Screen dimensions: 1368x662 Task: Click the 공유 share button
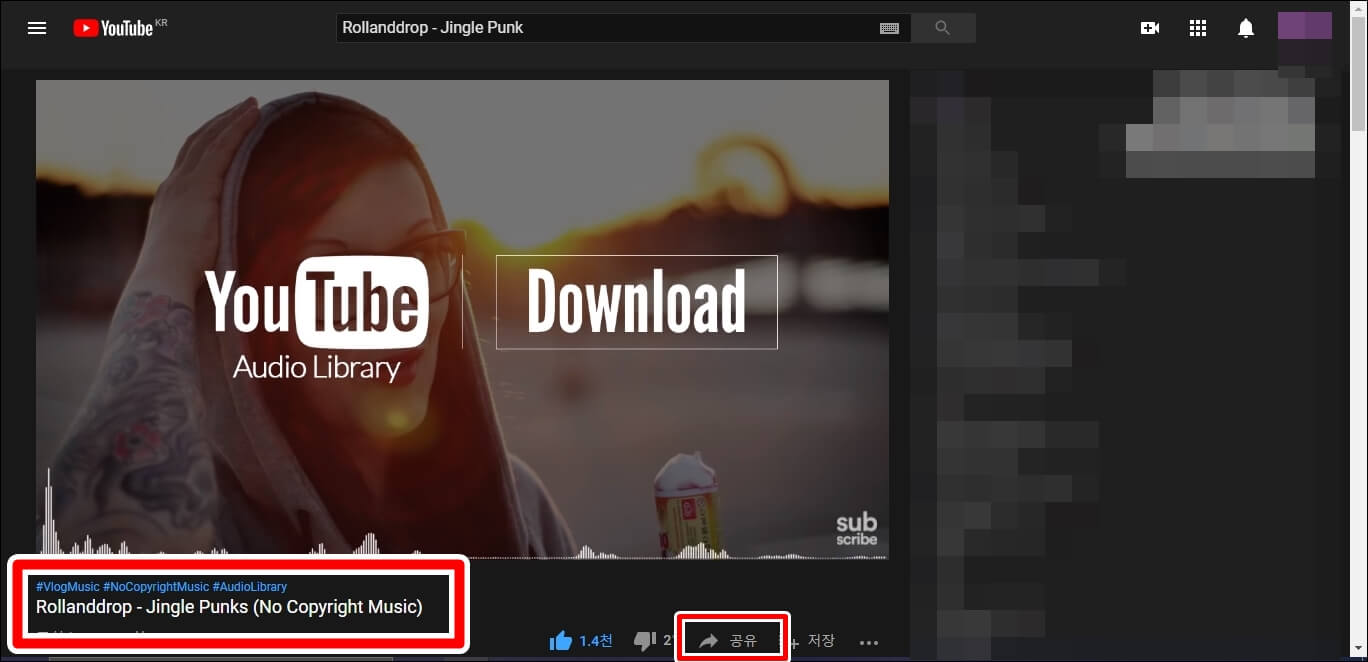pos(728,641)
